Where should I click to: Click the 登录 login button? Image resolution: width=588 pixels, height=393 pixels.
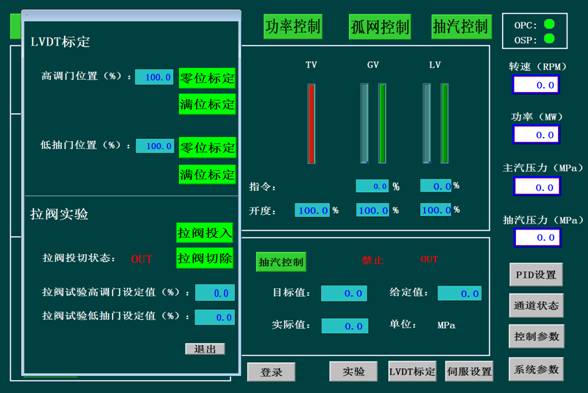(x=271, y=372)
